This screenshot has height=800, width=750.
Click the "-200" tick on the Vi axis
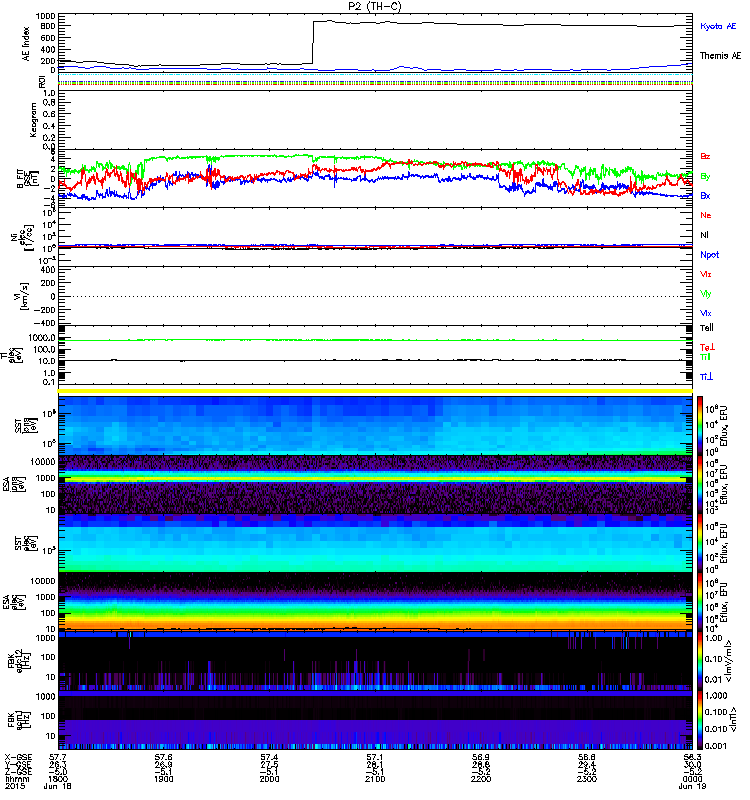tap(44, 310)
